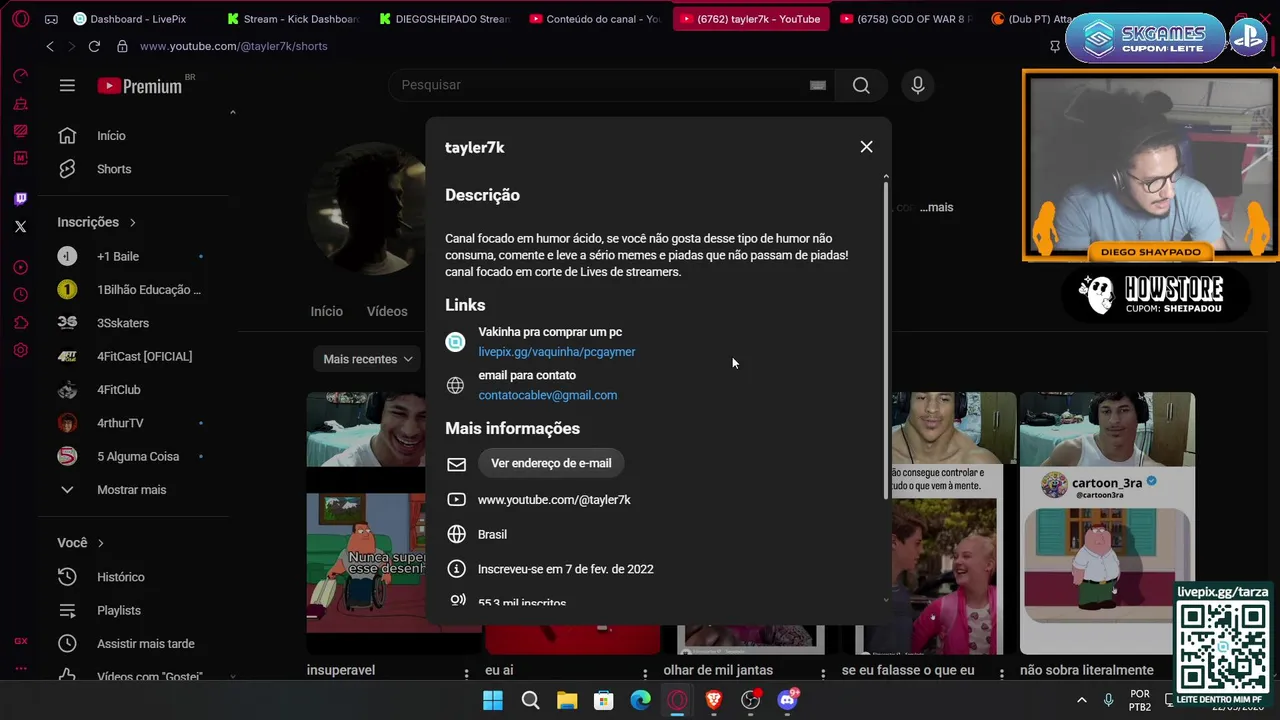Screen dimensions: 1280x720
Task: Click the YouTube Premium logo
Action: [140, 86]
